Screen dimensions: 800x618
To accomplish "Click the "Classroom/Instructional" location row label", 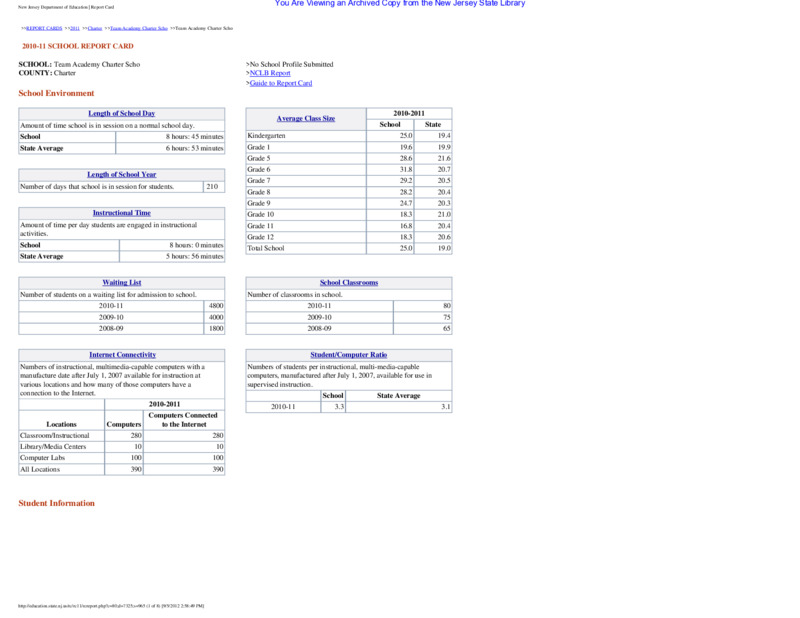I will pyautogui.click(x=55, y=435).
